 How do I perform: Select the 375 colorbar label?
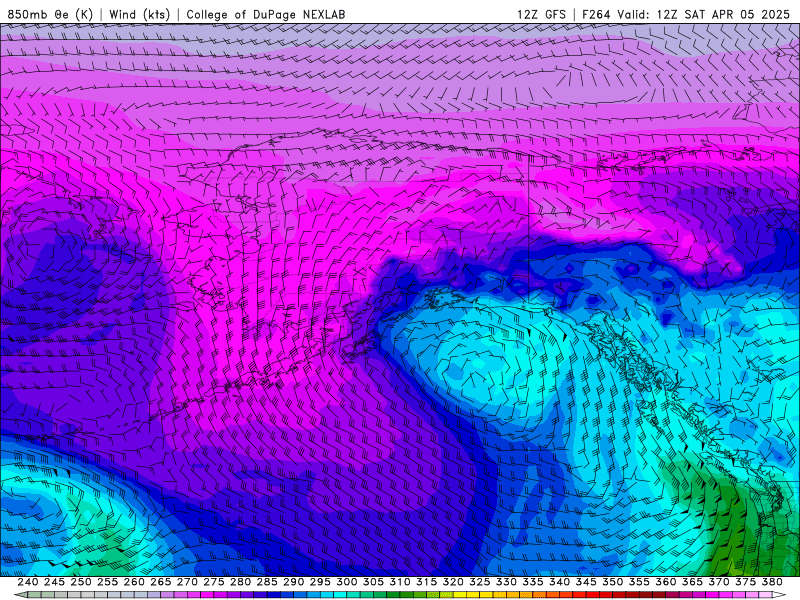click(x=745, y=582)
